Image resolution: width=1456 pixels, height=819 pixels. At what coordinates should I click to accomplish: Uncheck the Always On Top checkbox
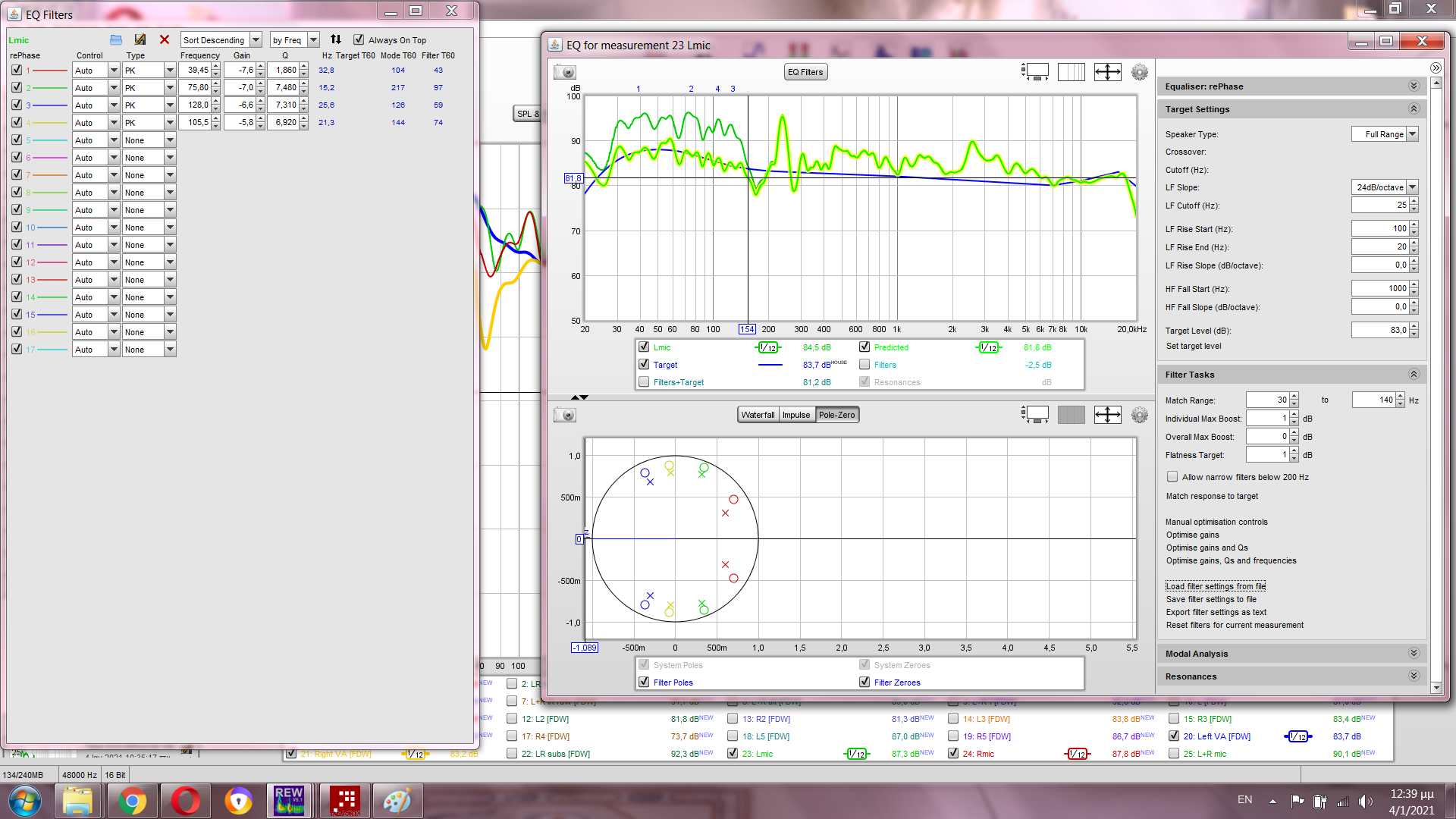[359, 39]
